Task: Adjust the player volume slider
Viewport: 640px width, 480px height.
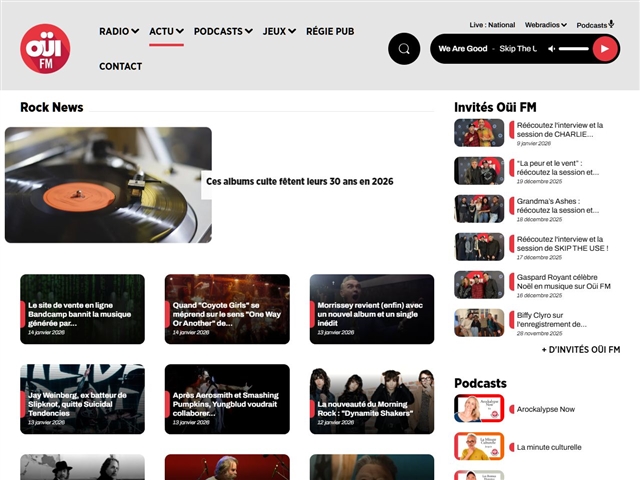Action: click(x=573, y=49)
